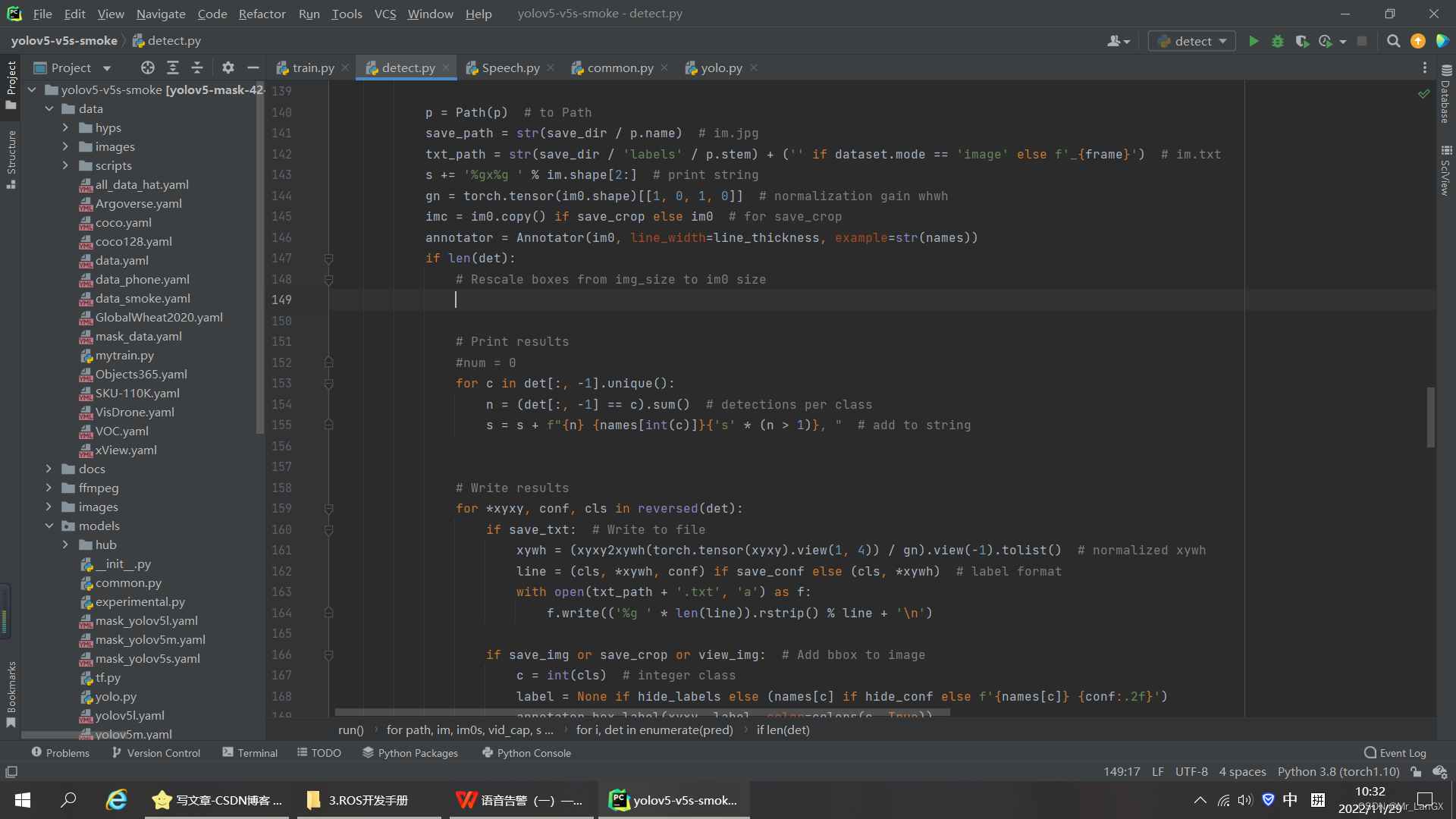Click the stop execution button
1456x819 pixels.
coord(1362,41)
